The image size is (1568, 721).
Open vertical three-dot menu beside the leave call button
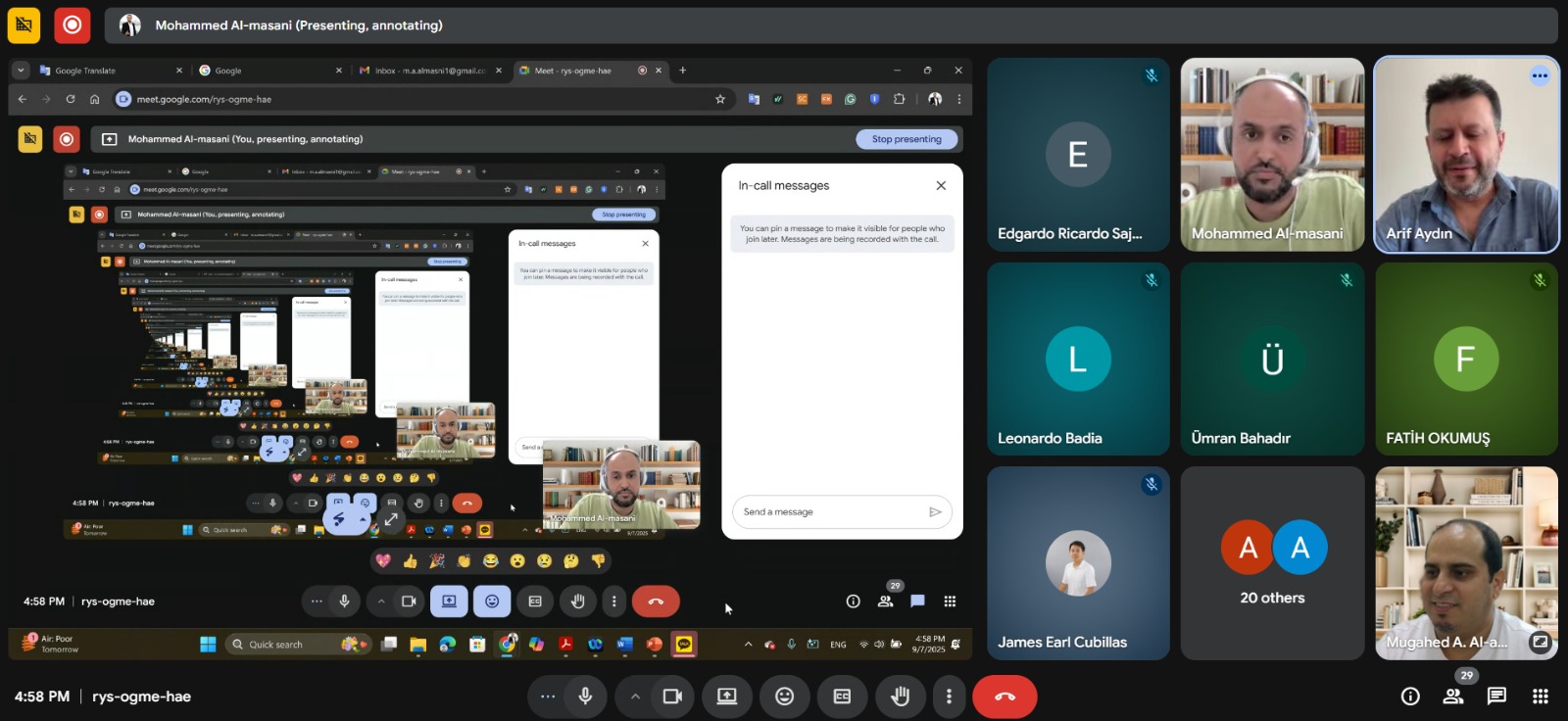(x=949, y=697)
